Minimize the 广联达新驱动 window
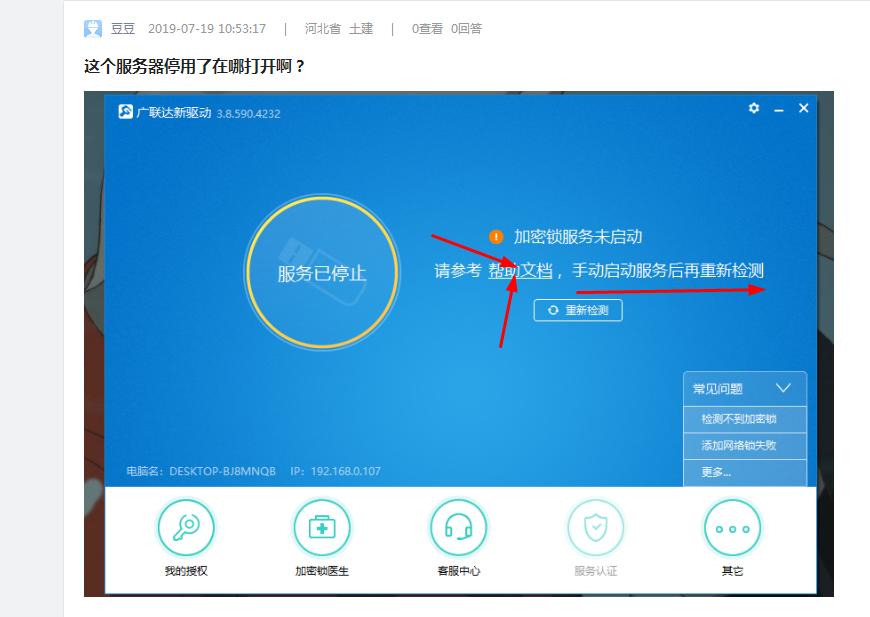Screen dimensions: 870x617 [x=779, y=110]
